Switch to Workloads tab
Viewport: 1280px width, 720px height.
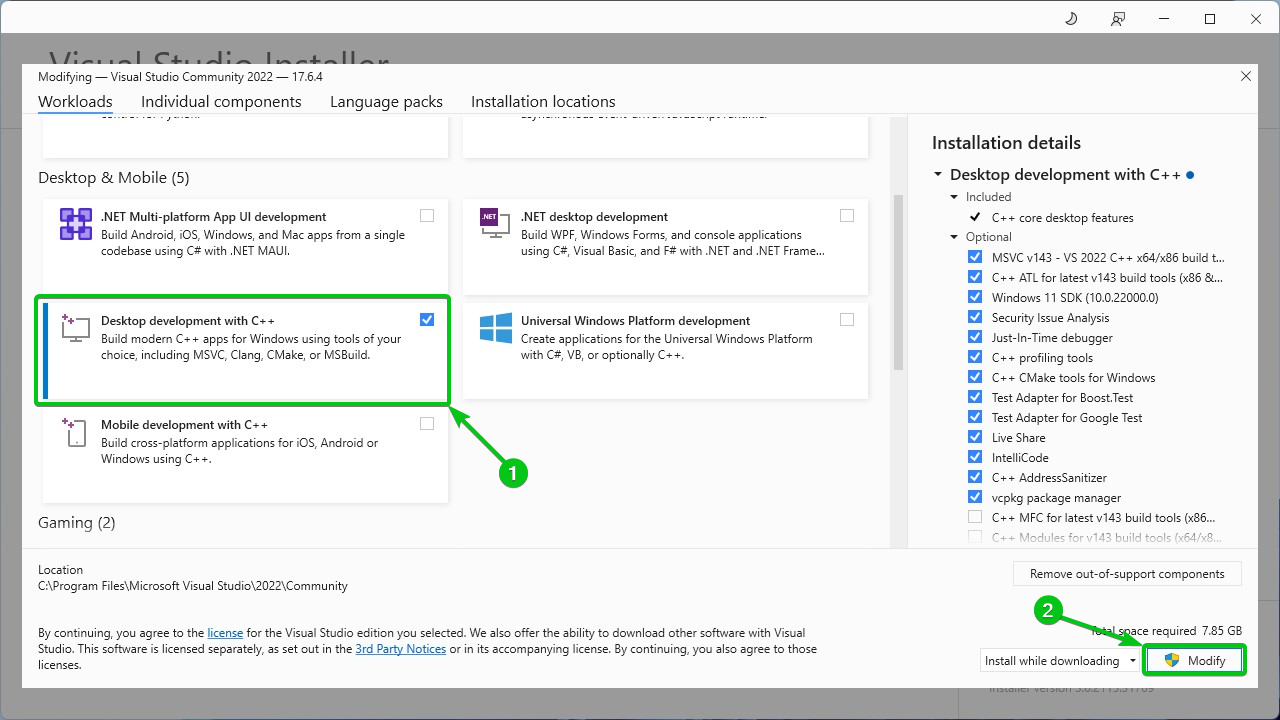point(75,102)
